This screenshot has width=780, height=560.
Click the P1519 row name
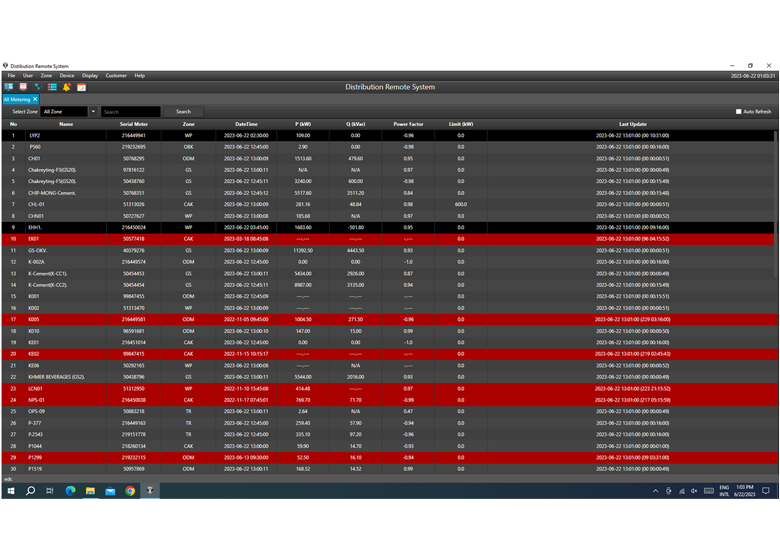[35, 469]
